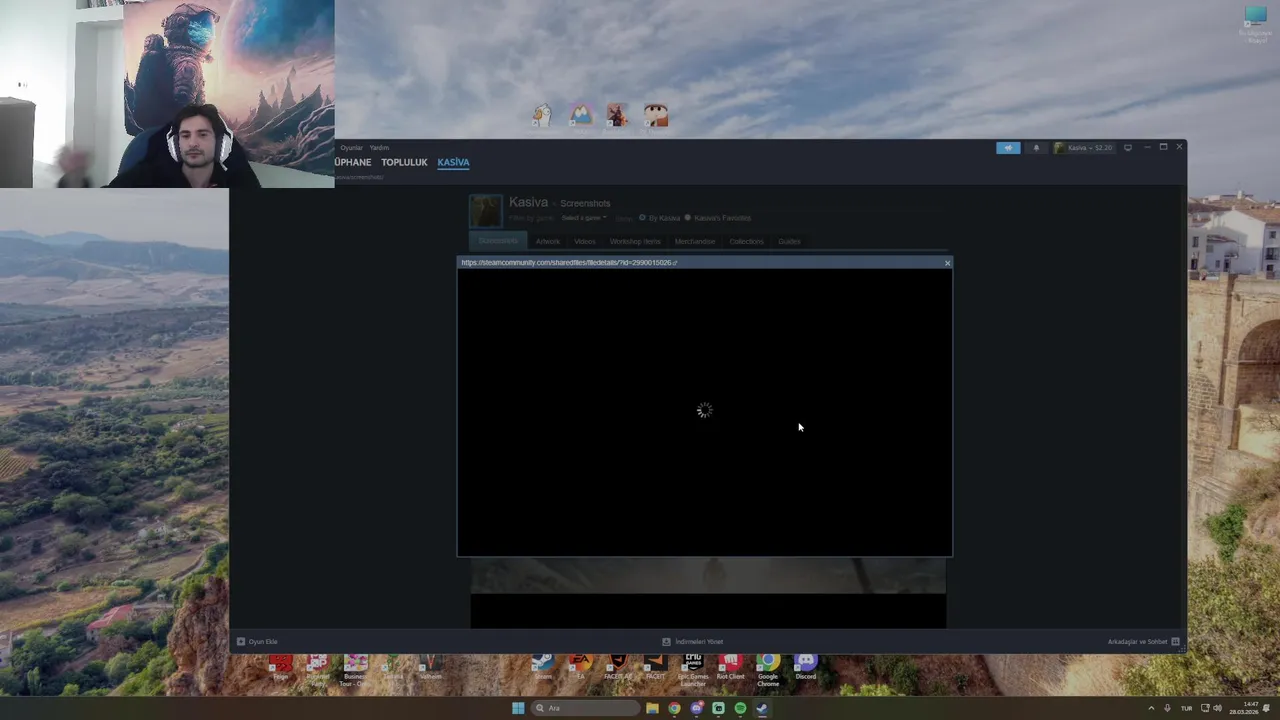Open the cartoon face desktop shortcut
Screen dimensions: 1280x720
(655, 115)
